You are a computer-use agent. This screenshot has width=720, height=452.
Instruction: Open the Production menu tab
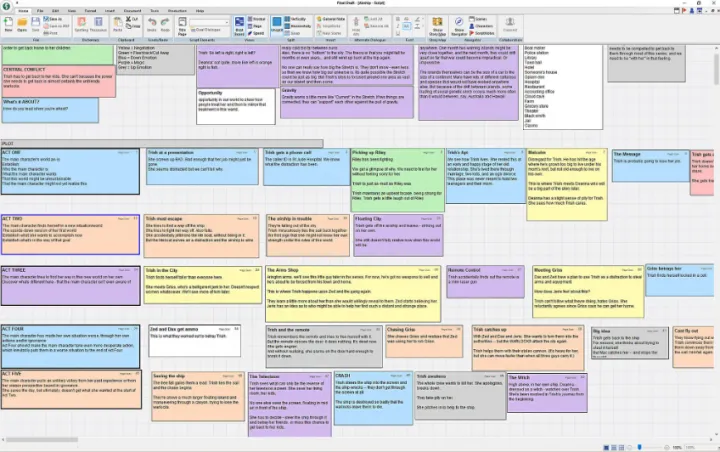177,11
